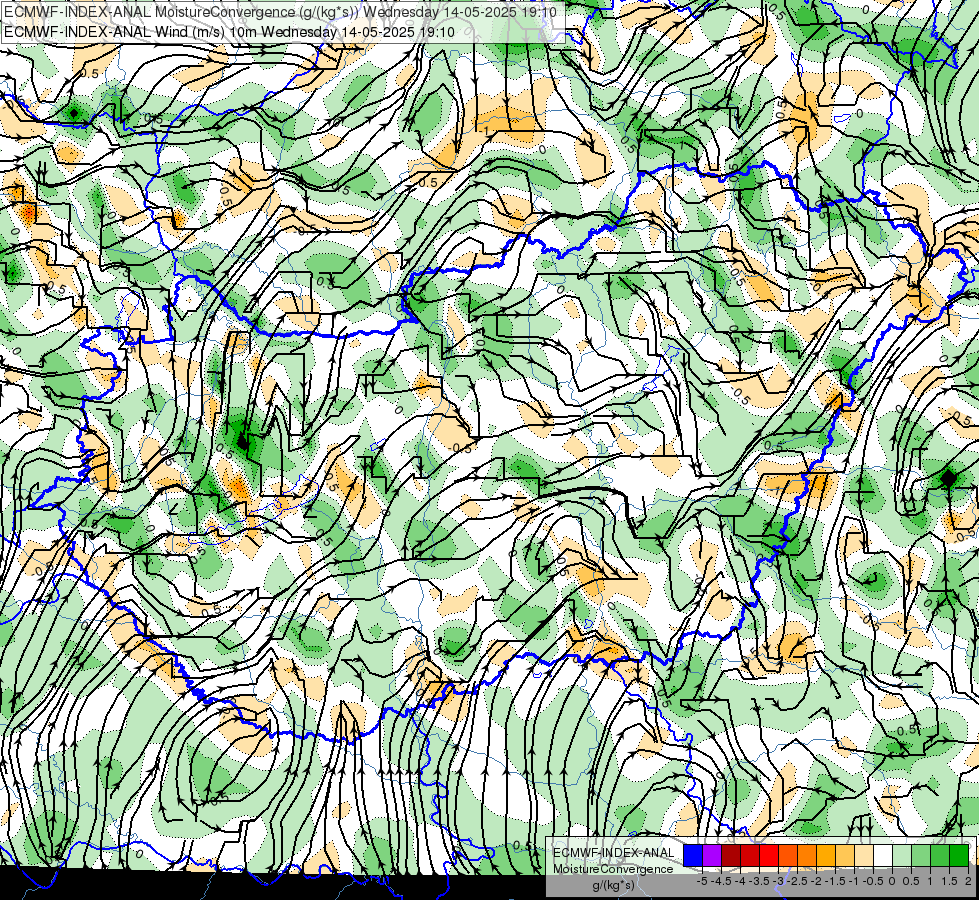Click the black diamond in the top-left green area
979x900 pixels.
74,113
